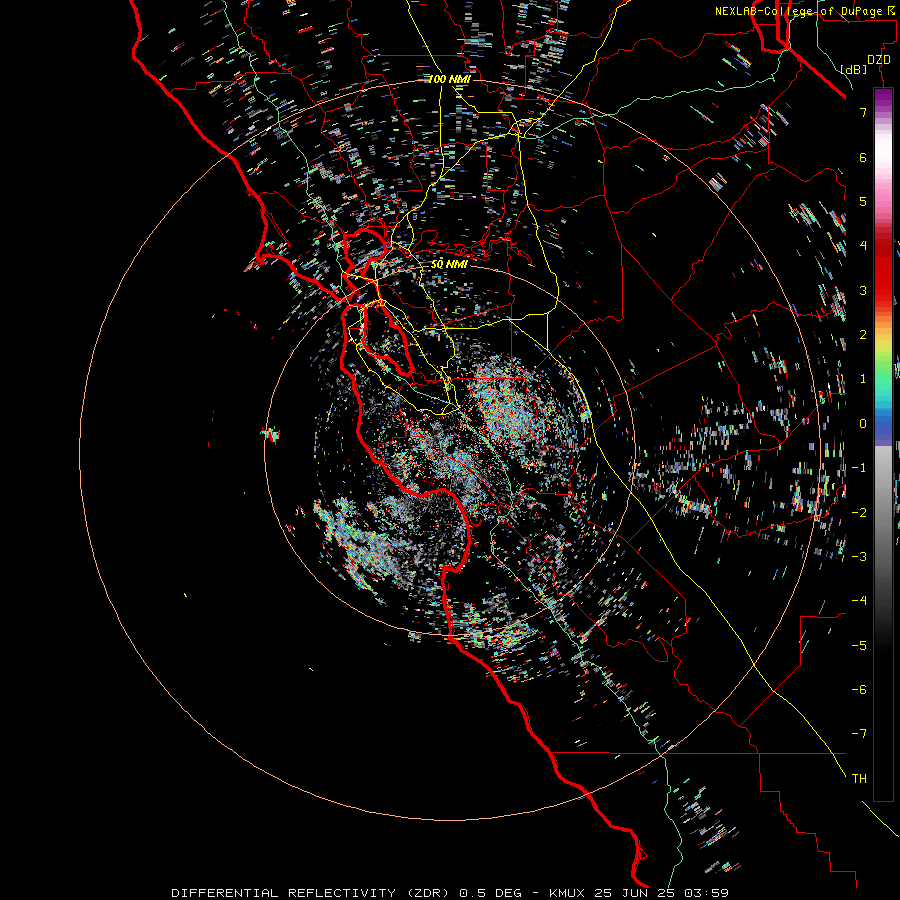Click the 'KMUX' station identifier
This screenshot has height=900, width=900.
coord(567,893)
